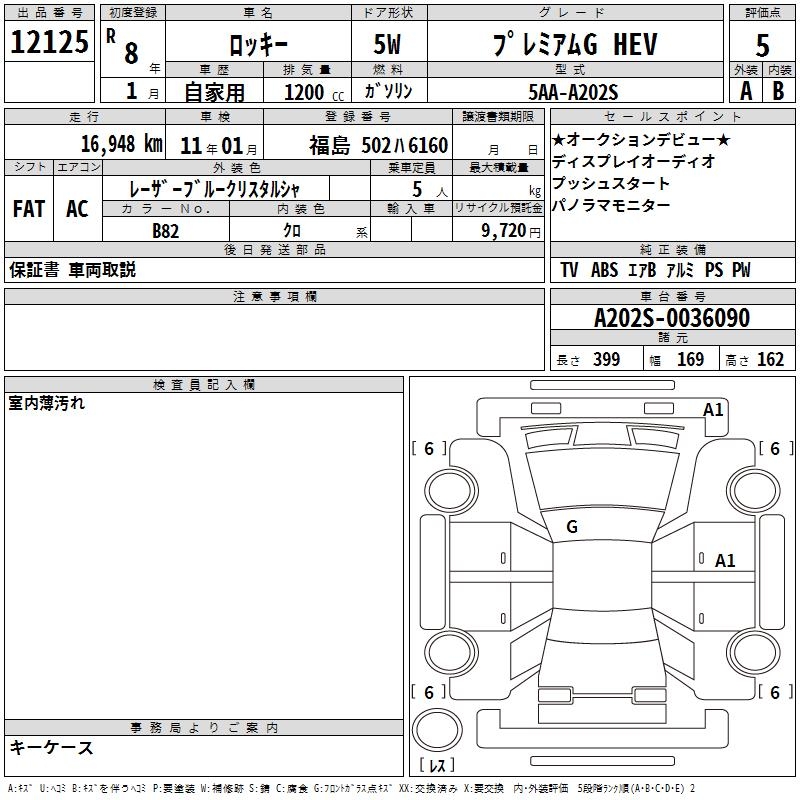This screenshot has width=800, height=800.
Task: Select the sales point プッシュスタート
Action: (611, 183)
